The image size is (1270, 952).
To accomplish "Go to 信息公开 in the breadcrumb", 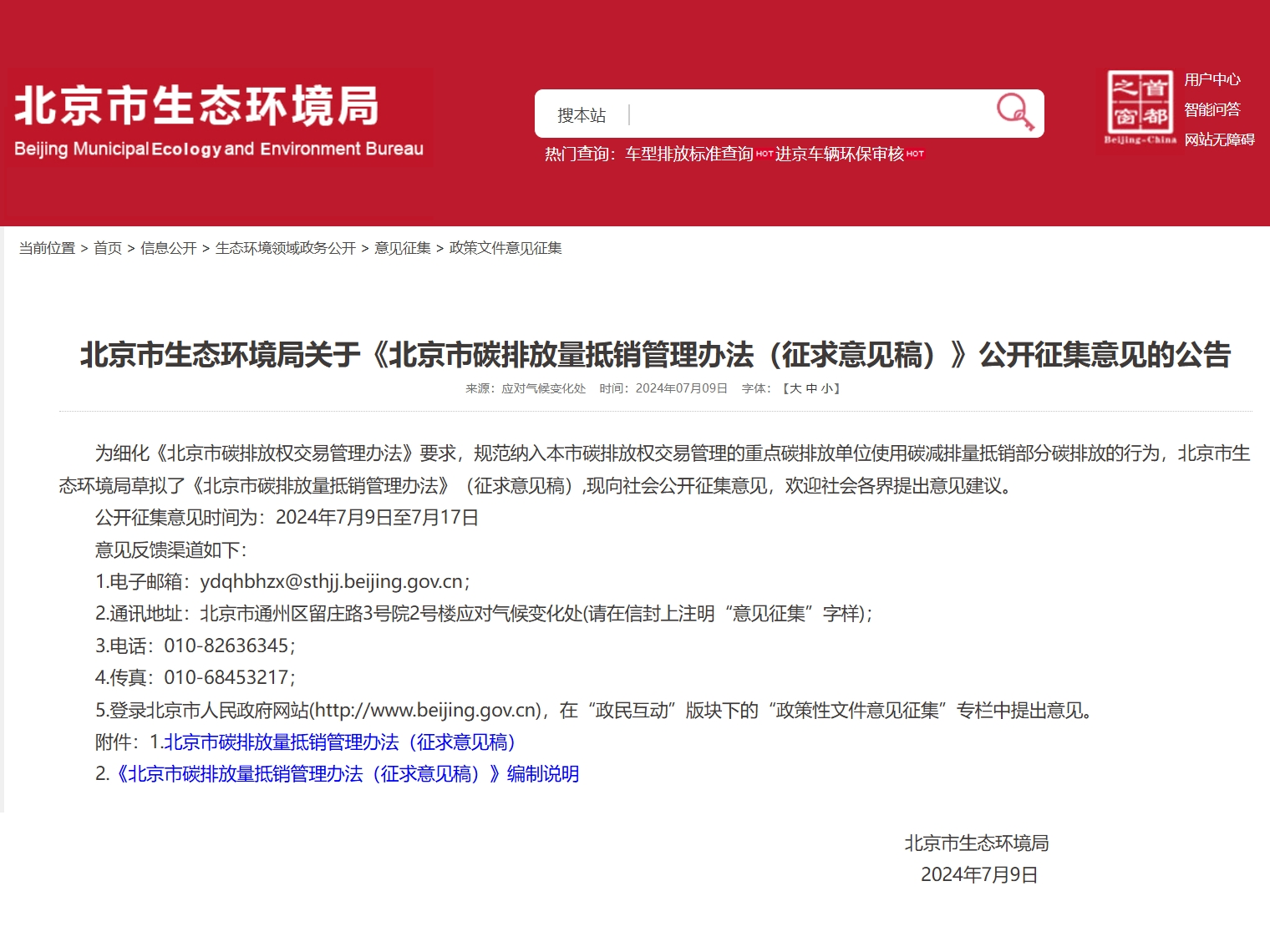I will tap(169, 248).
